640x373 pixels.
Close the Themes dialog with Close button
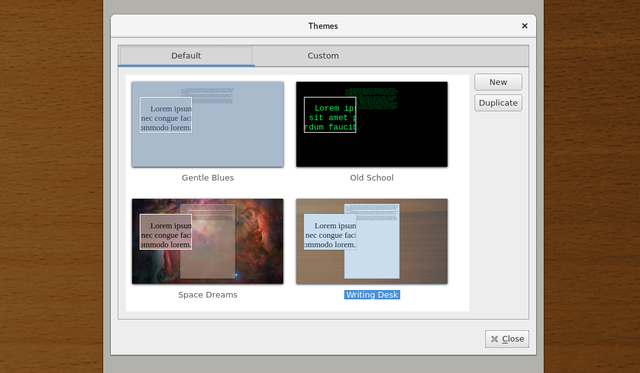pyautogui.click(x=507, y=339)
